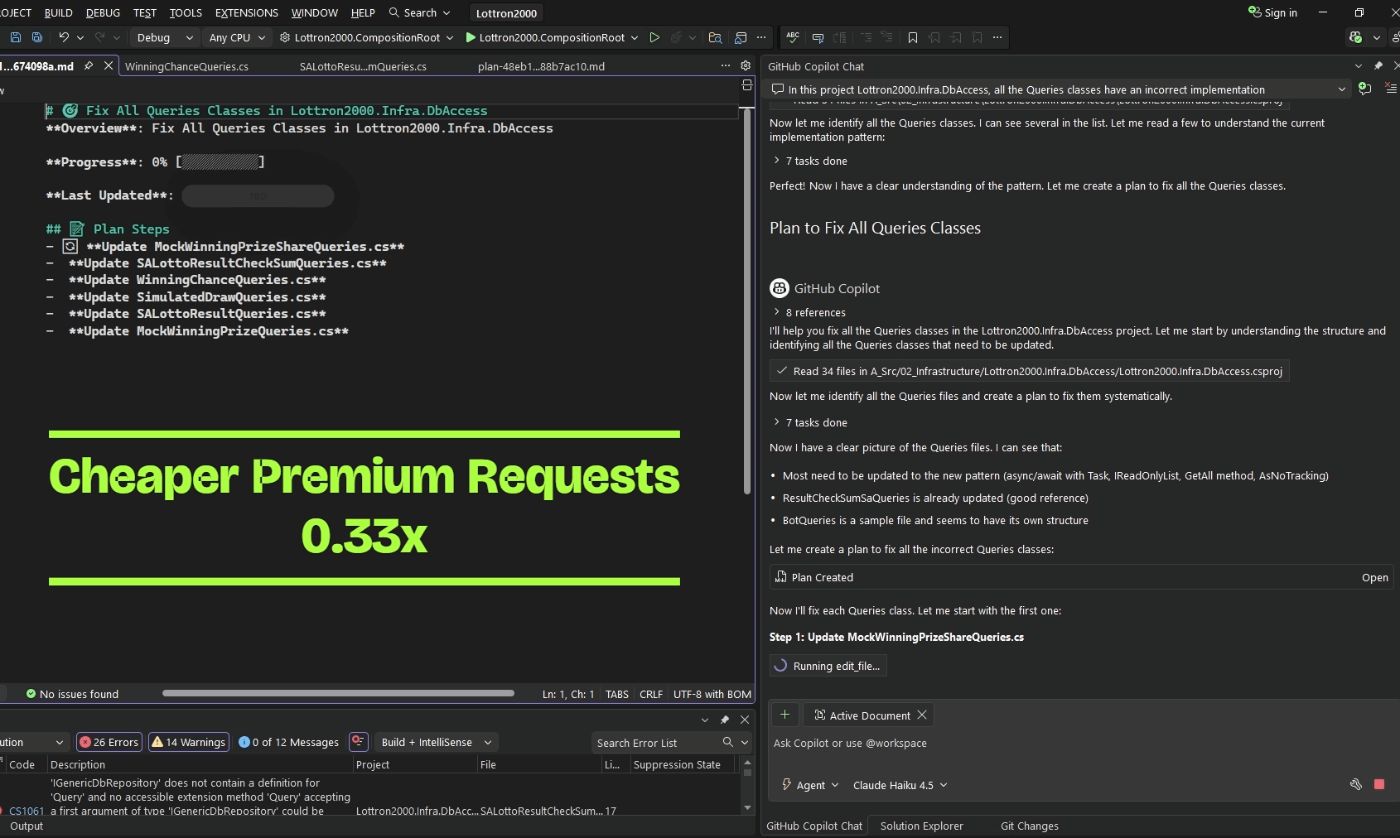Open the Copilot tools selection icon
Image resolution: width=1400 pixels, height=838 pixels.
(1355, 785)
